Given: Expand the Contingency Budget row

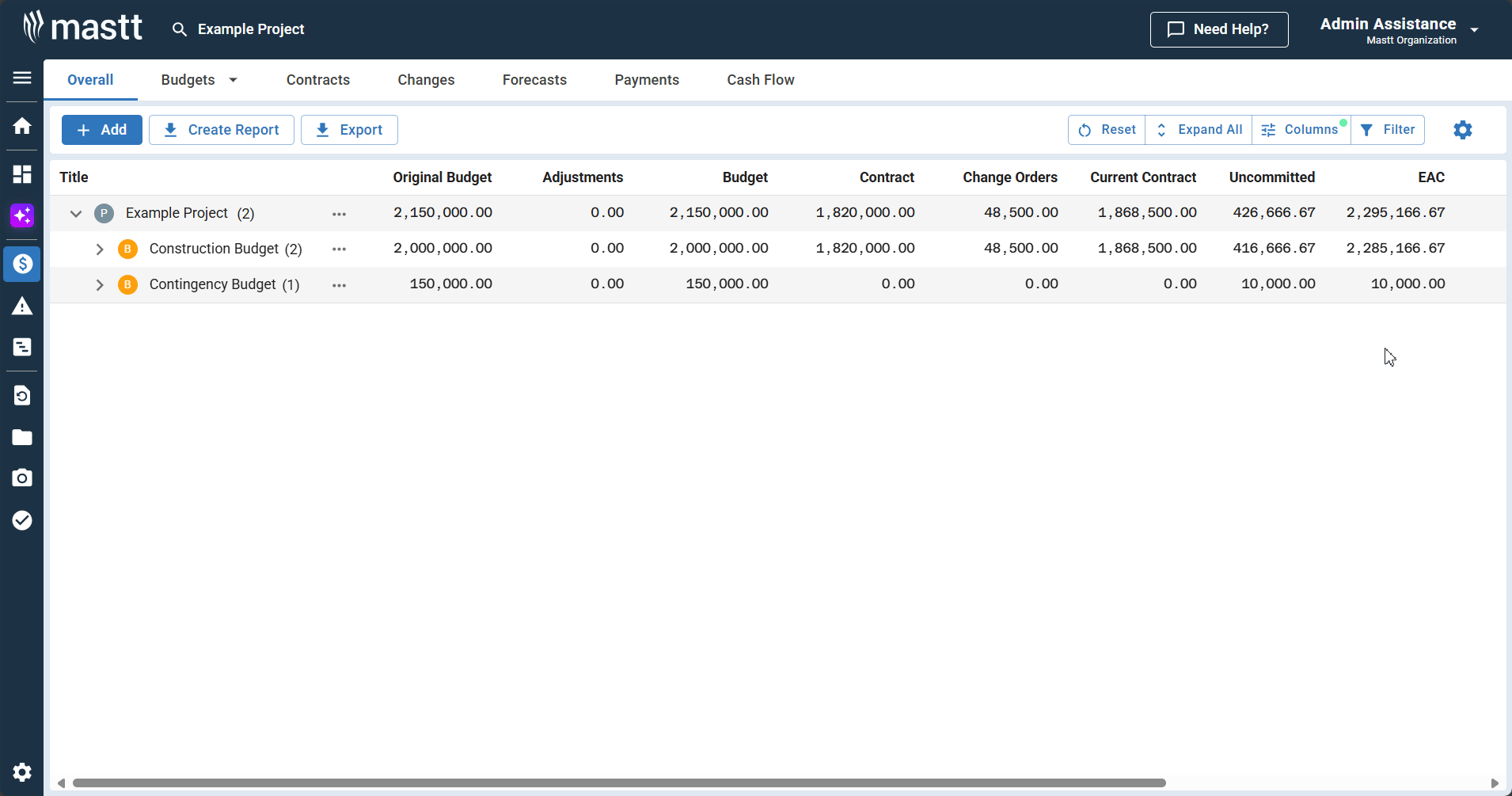Looking at the screenshot, I should [x=100, y=284].
